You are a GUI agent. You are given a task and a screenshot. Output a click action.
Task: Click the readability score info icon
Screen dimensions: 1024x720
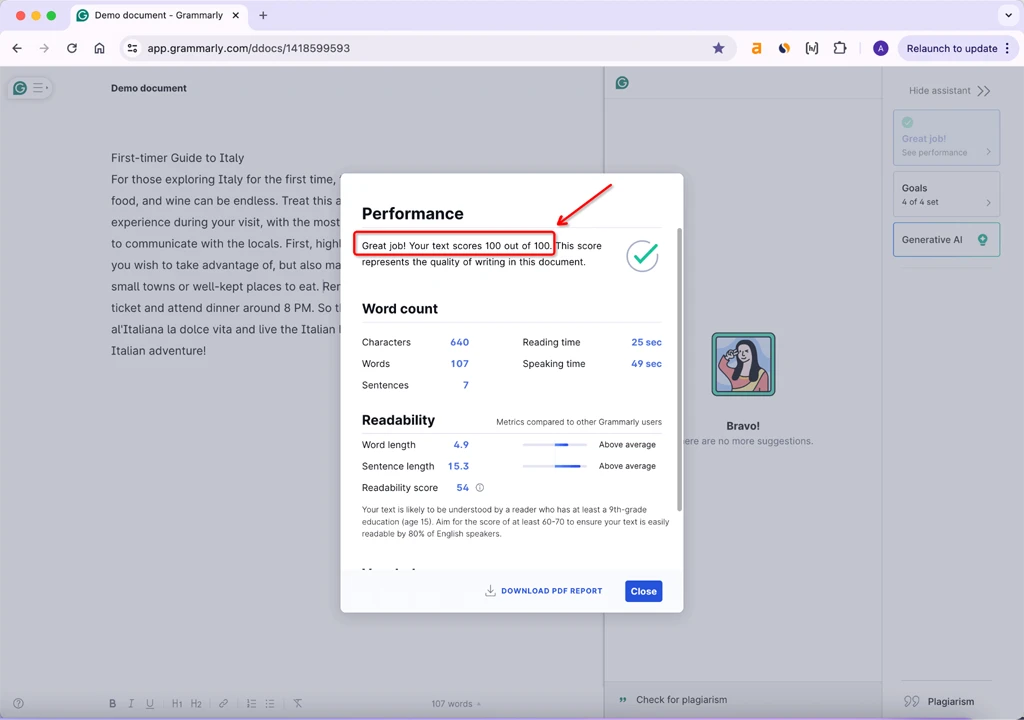tap(480, 488)
